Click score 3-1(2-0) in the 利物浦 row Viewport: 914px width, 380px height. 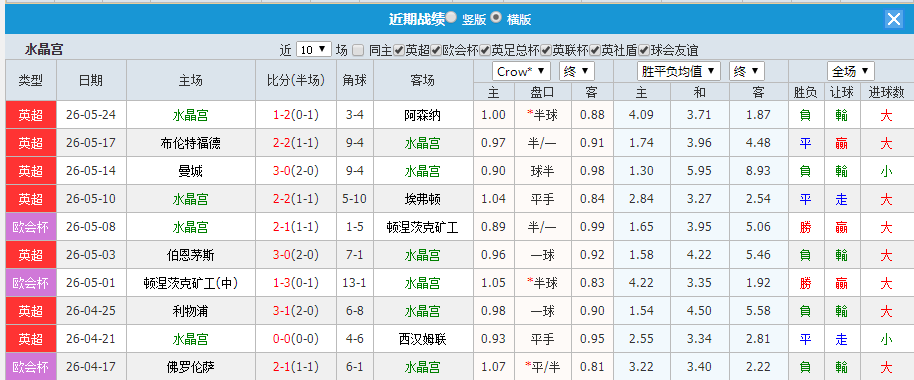[296, 311]
